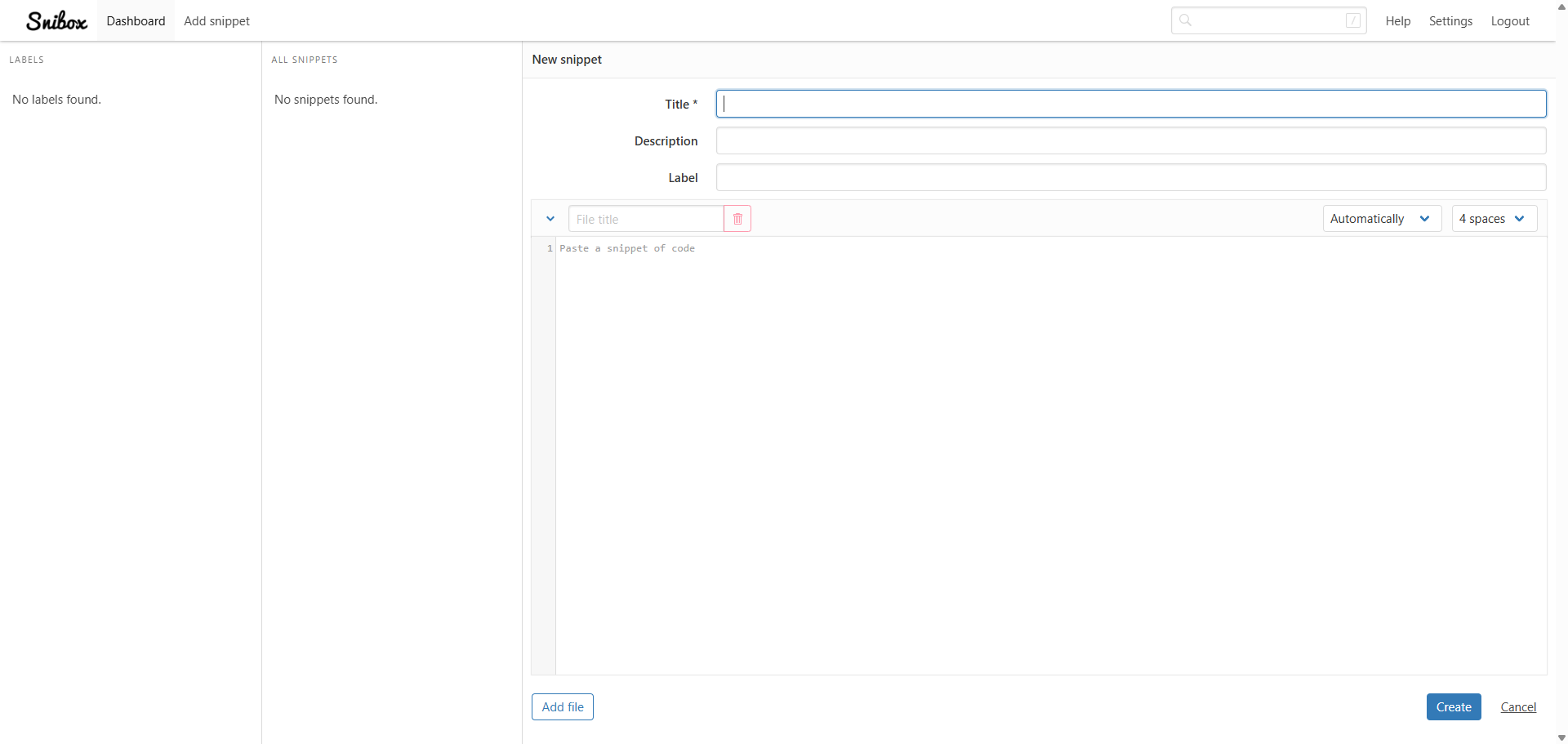Click the search magnifier icon

point(1186,20)
